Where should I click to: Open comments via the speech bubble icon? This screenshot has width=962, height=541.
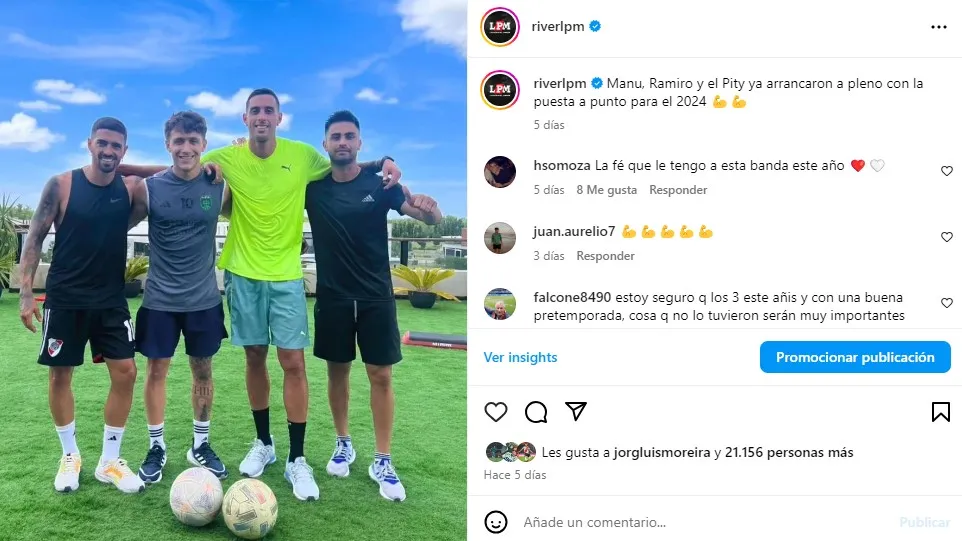click(x=536, y=412)
